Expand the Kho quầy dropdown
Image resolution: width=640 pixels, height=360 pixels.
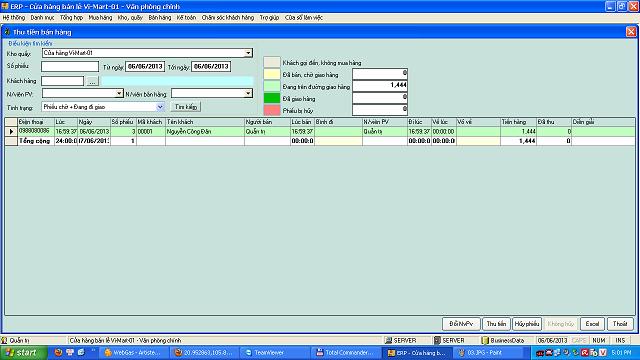(x=248, y=53)
